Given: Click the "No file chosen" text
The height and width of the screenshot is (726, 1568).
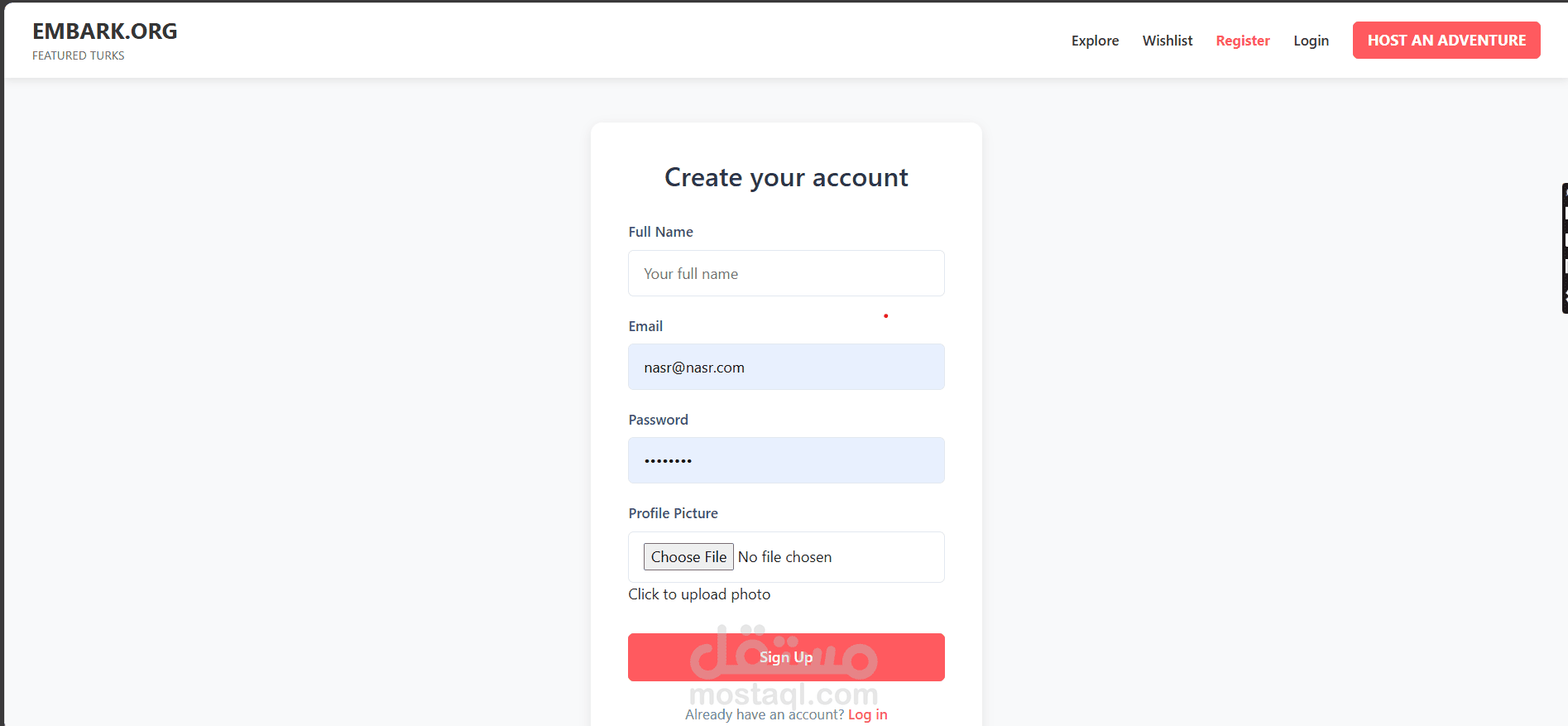Looking at the screenshot, I should click(x=784, y=557).
